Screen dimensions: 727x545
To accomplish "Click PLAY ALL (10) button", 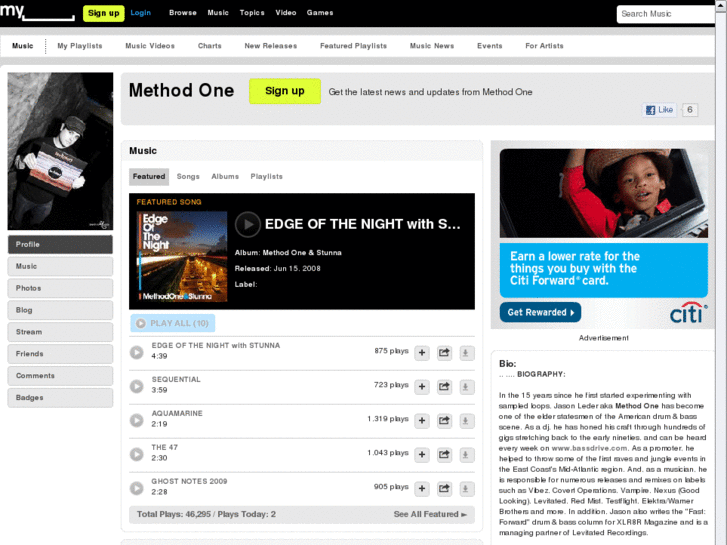I will click(x=172, y=323).
